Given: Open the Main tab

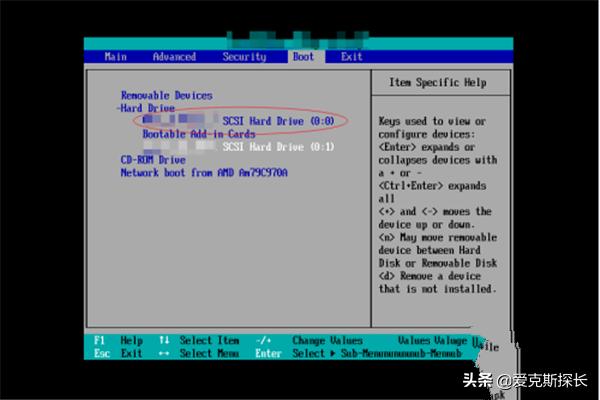Looking at the screenshot, I should [x=115, y=57].
